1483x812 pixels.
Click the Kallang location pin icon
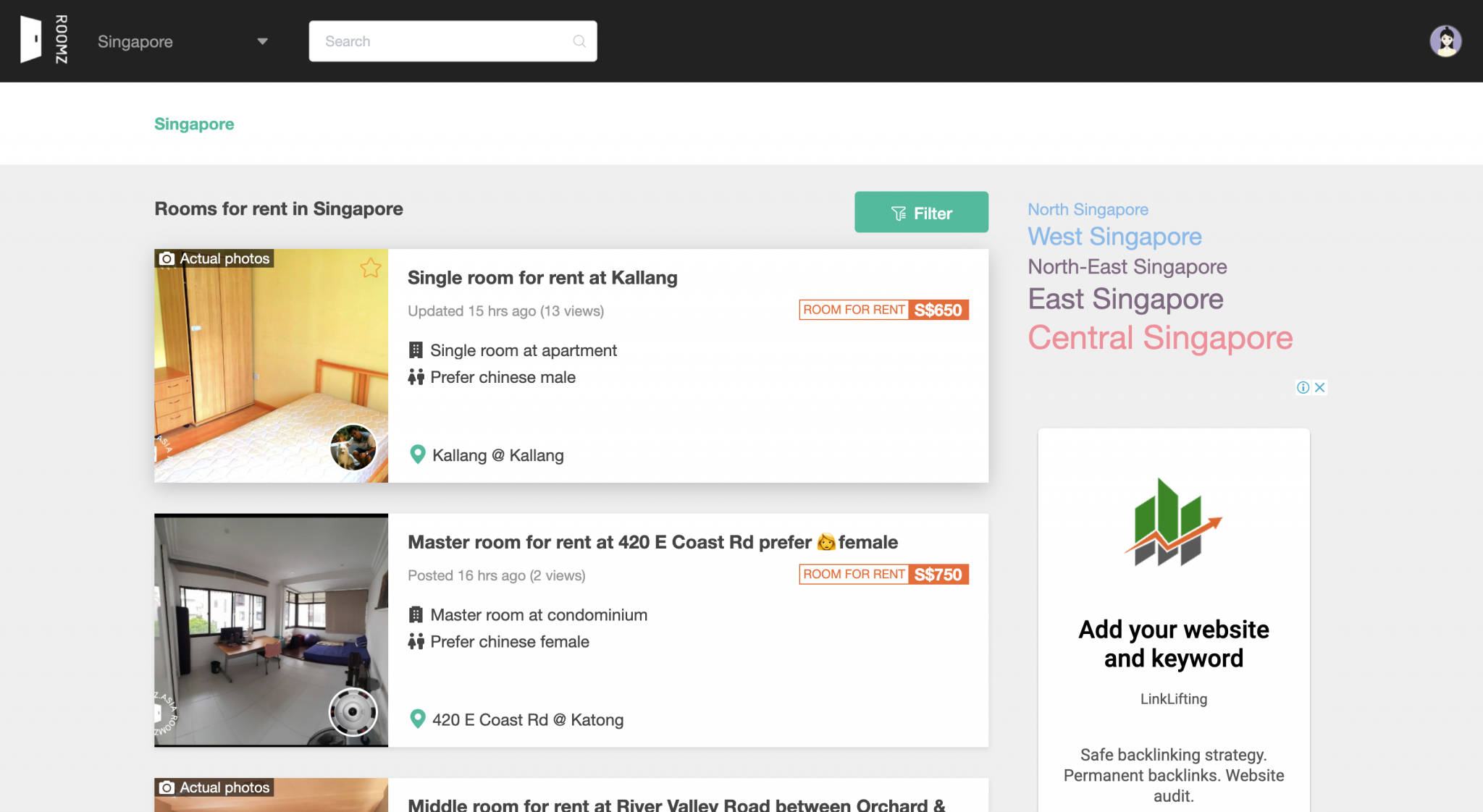click(x=417, y=454)
